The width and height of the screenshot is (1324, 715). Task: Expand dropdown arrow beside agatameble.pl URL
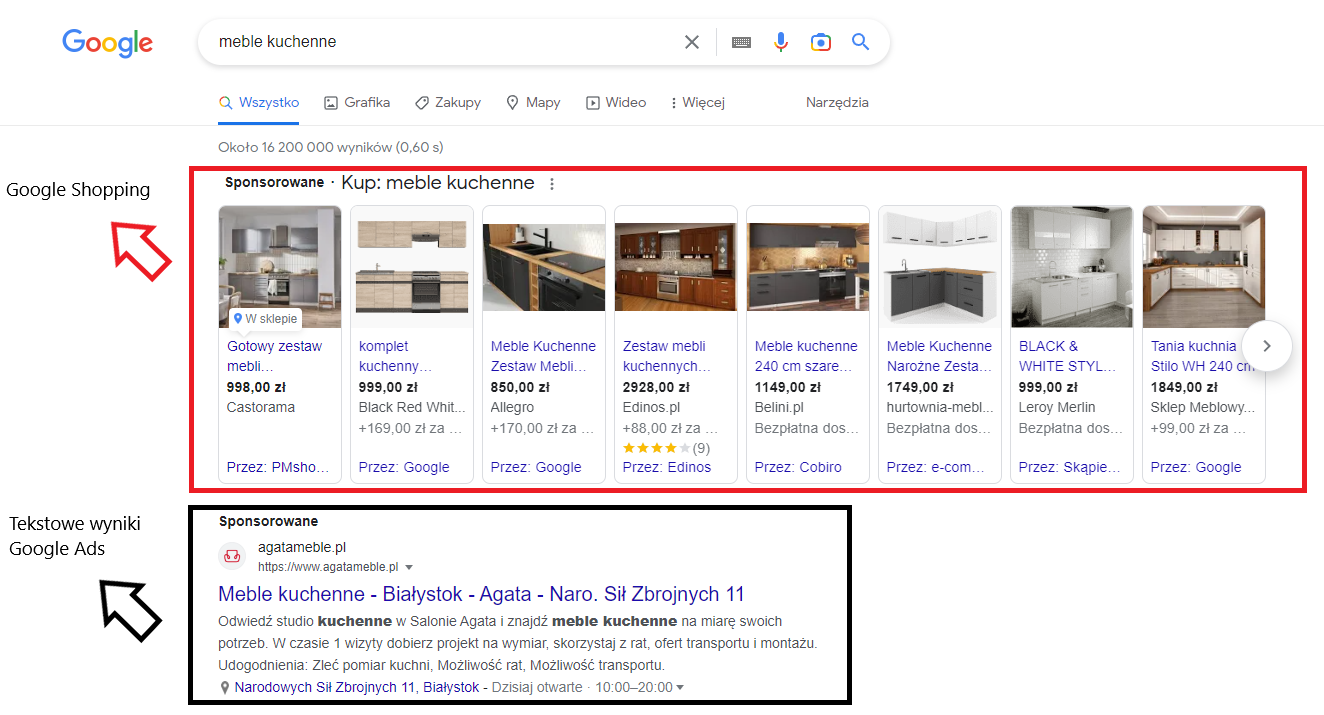coord(409,567)
